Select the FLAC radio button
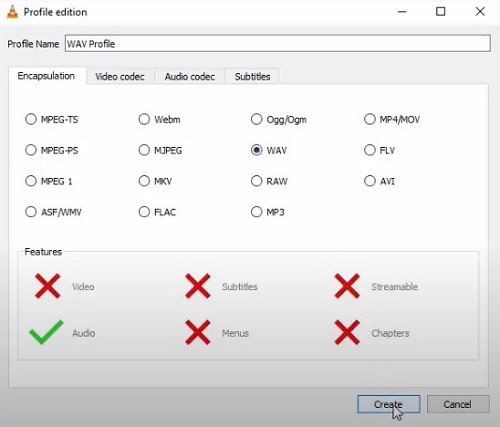The width and height of the screenshot is (500, 427). point(144,212)
